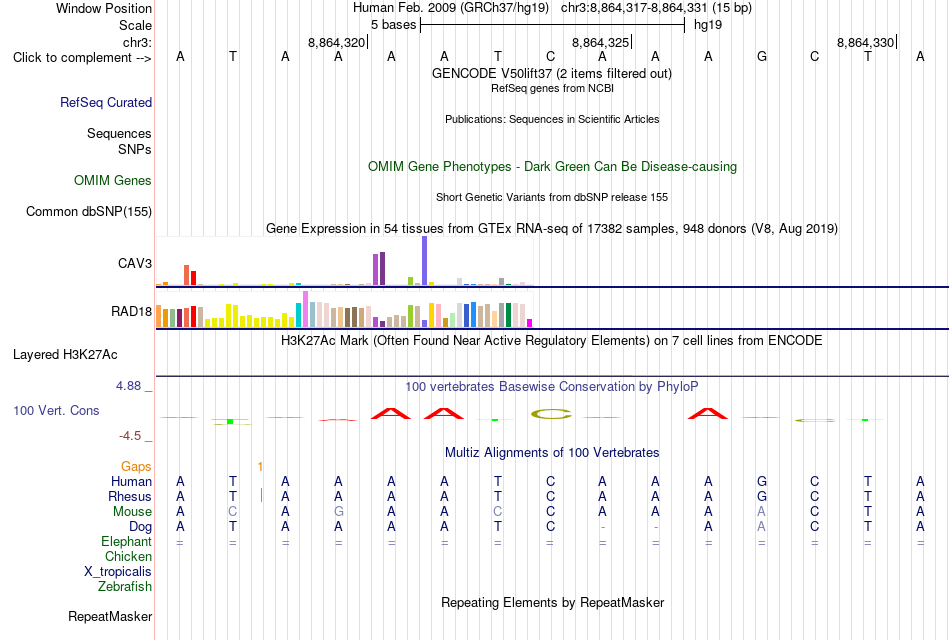Click the gap count '1' in Gaps row
950x640 pixels.
[x=260, y=466]
